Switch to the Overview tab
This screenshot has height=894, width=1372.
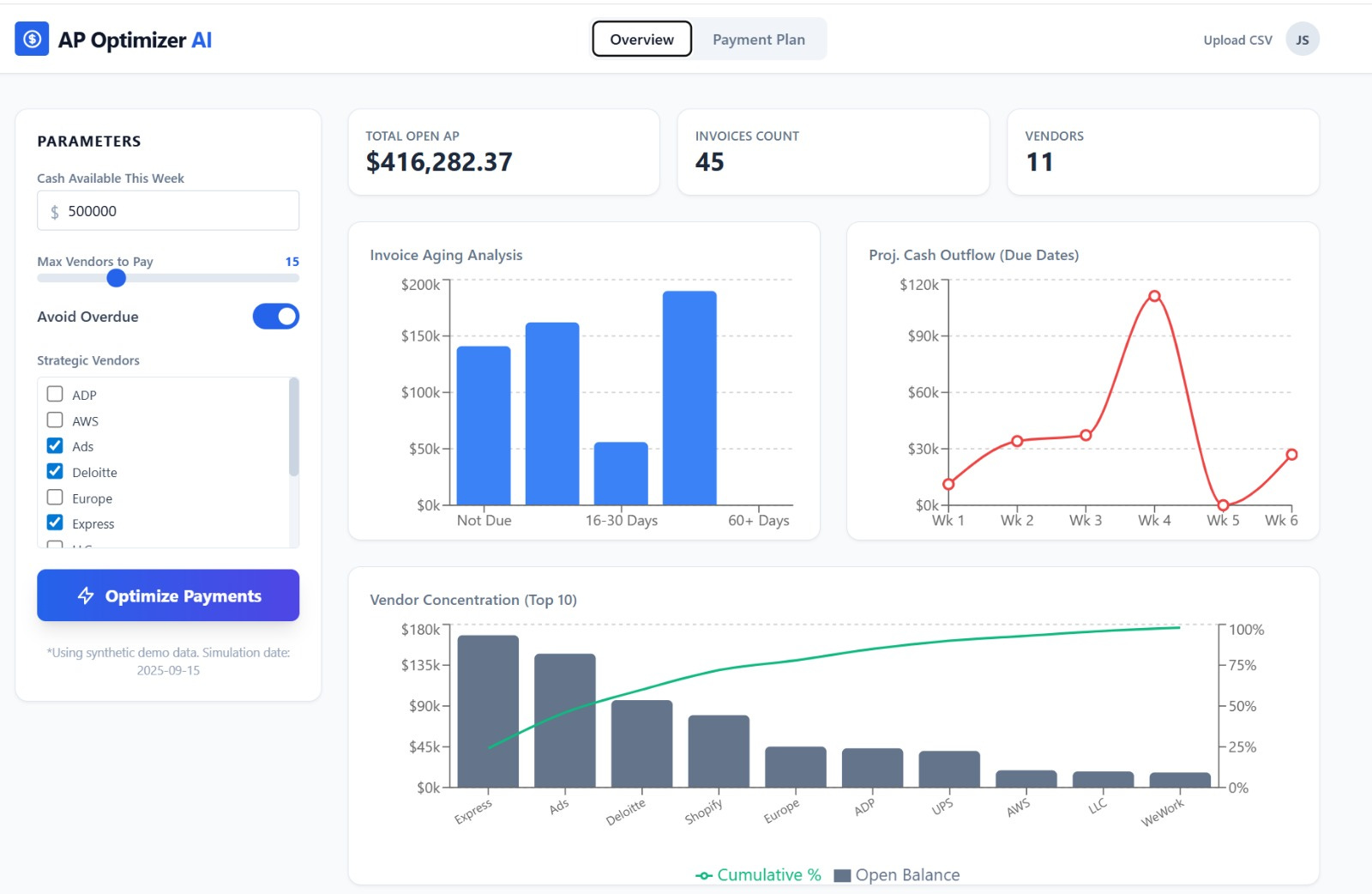point(641,39)
